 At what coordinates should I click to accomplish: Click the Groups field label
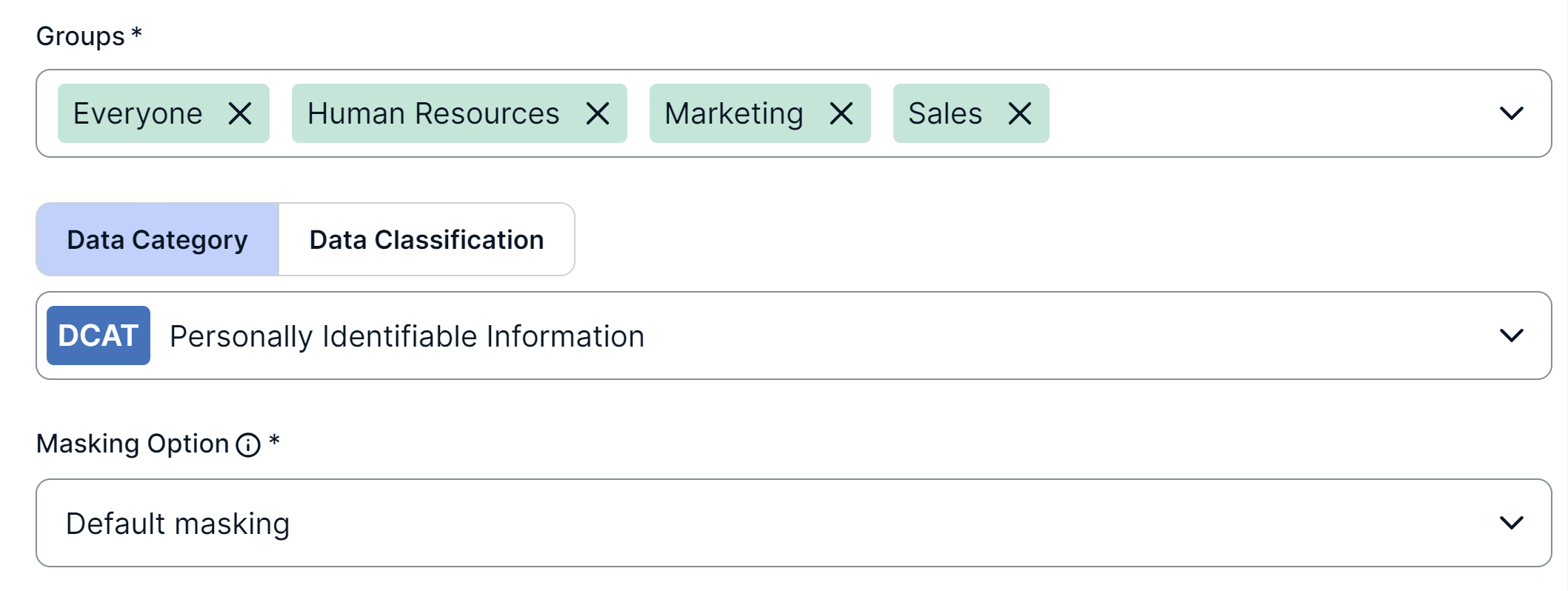[80, 36]
